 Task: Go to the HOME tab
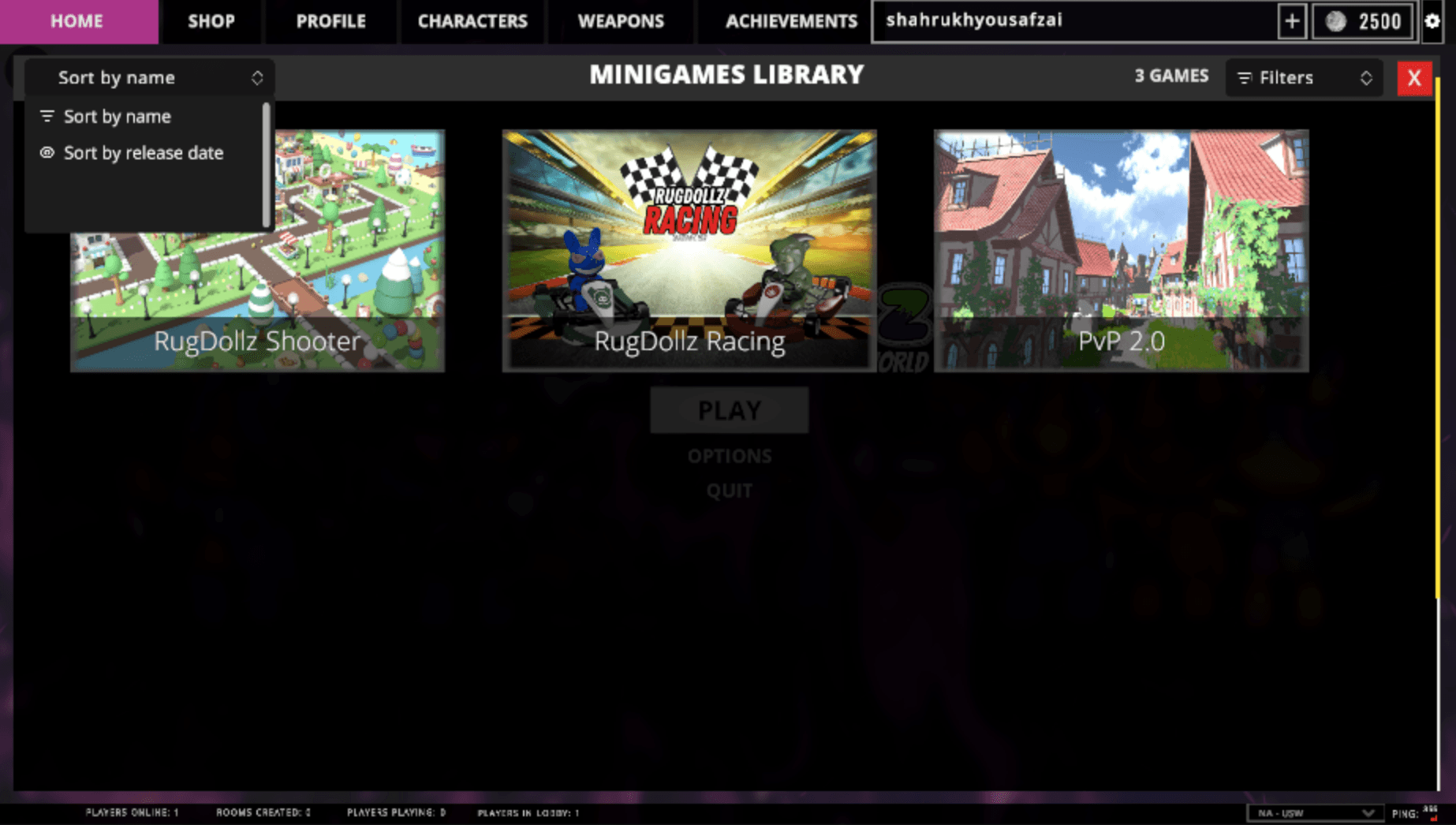click(x=77, y=21)
